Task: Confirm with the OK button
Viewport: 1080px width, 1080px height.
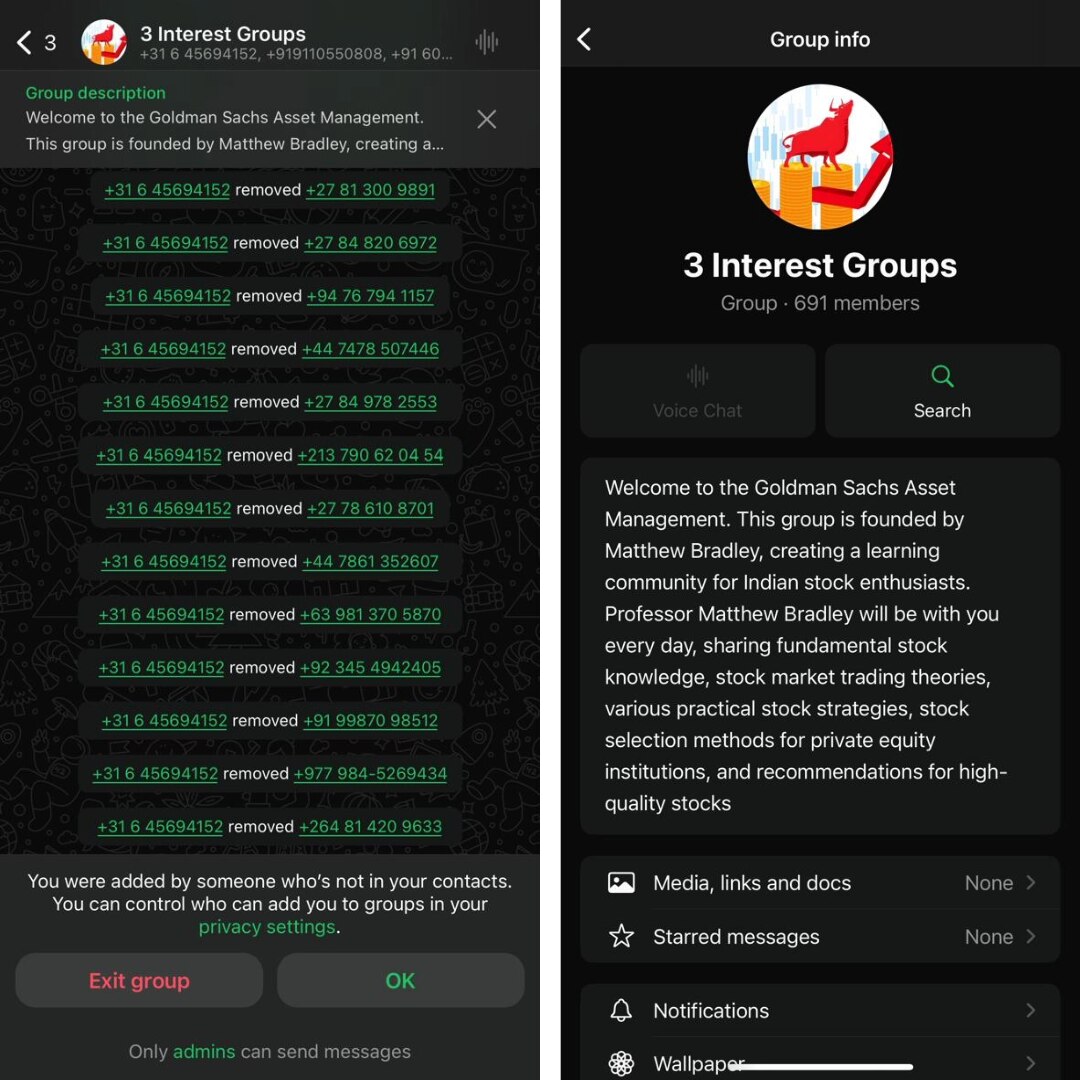Action: click(x=400, y=980)
